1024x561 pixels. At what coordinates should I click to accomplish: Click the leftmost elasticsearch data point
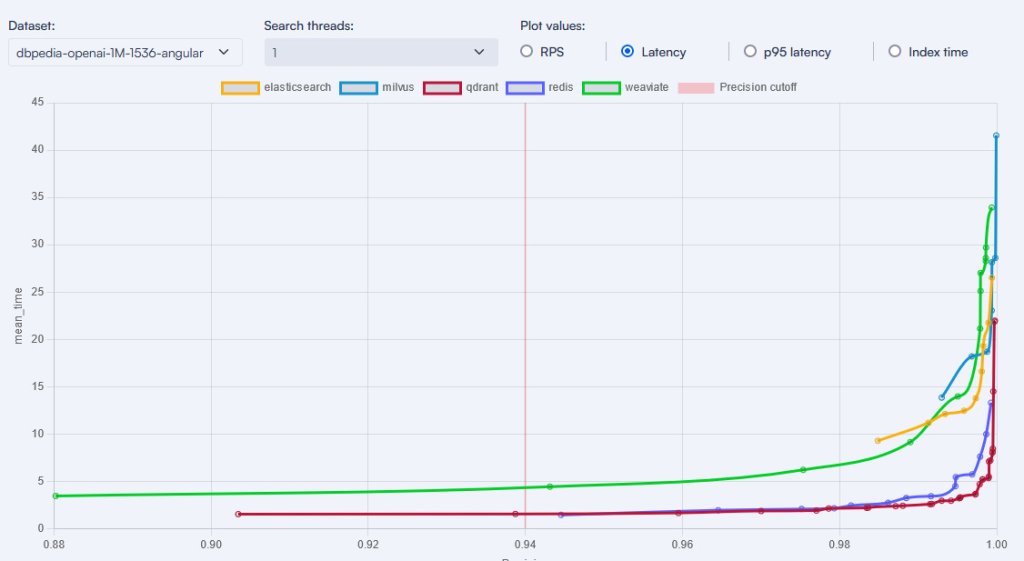[878, 440]
